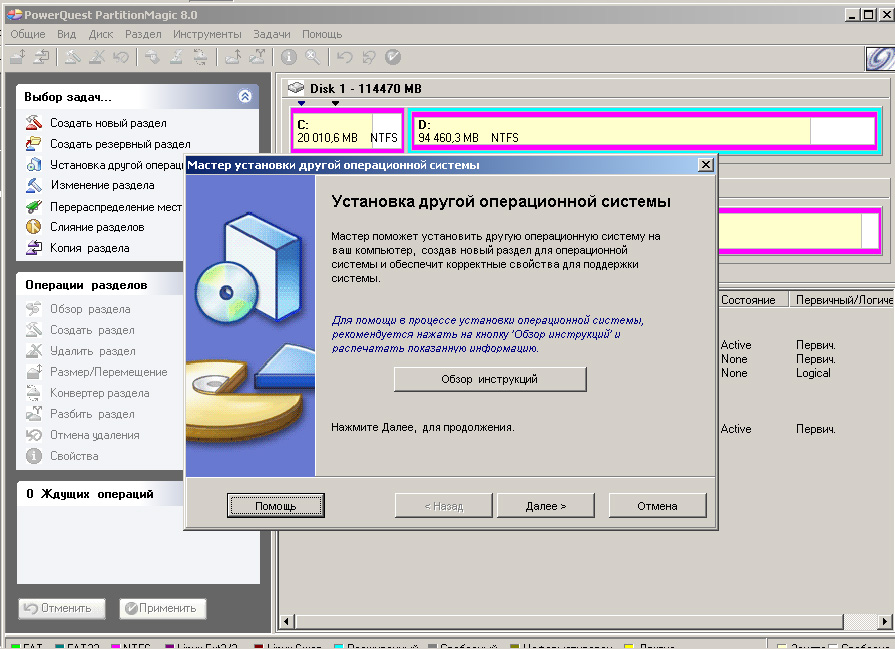Open the Раздел menu
895x650 pixels.
tap(143, 34)
